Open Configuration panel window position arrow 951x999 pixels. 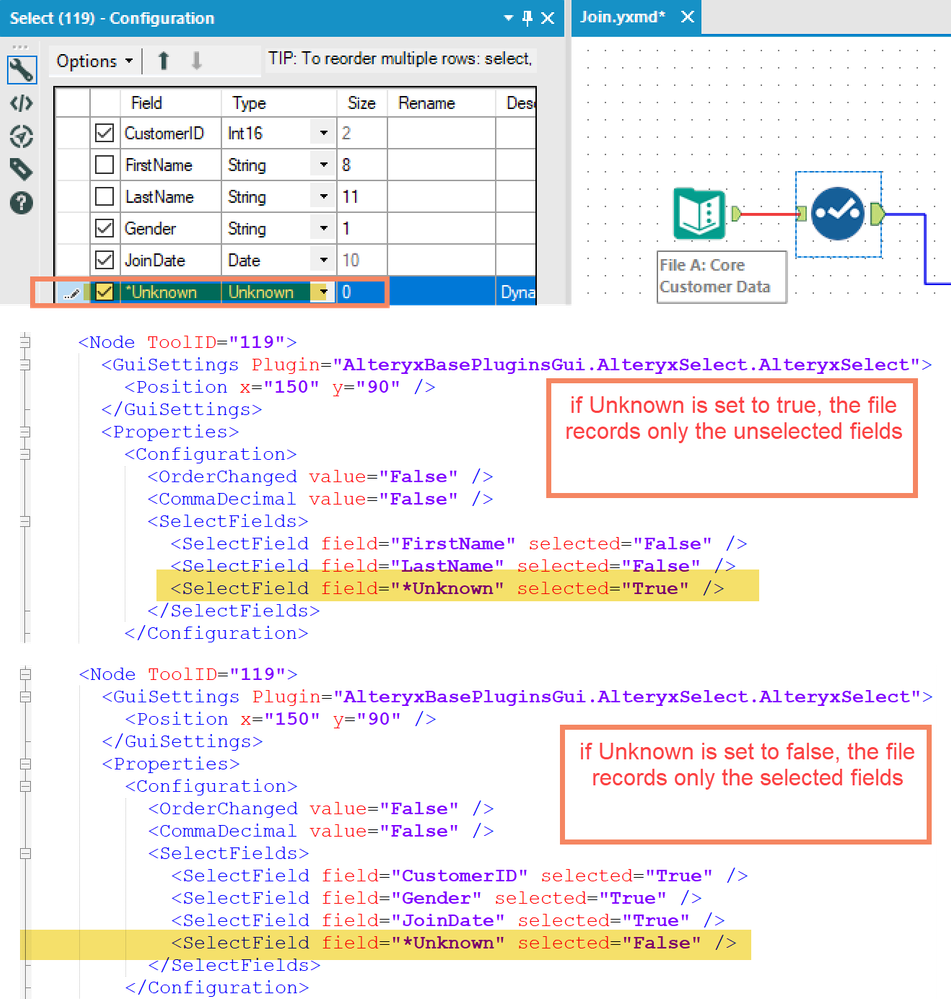[x=508, y=18]
